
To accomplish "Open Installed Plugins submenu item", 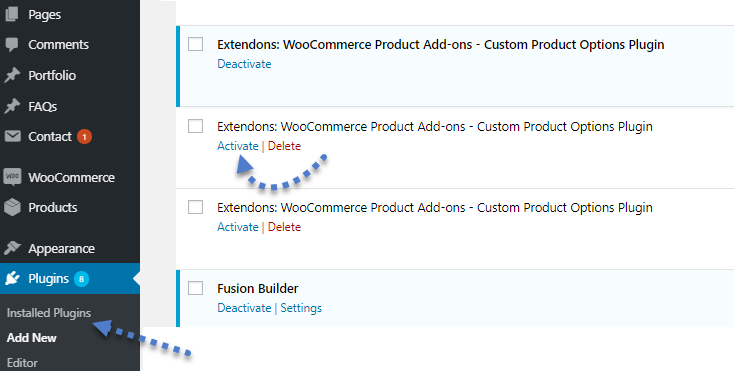I will pyautogui.click(x=49, y=313).
